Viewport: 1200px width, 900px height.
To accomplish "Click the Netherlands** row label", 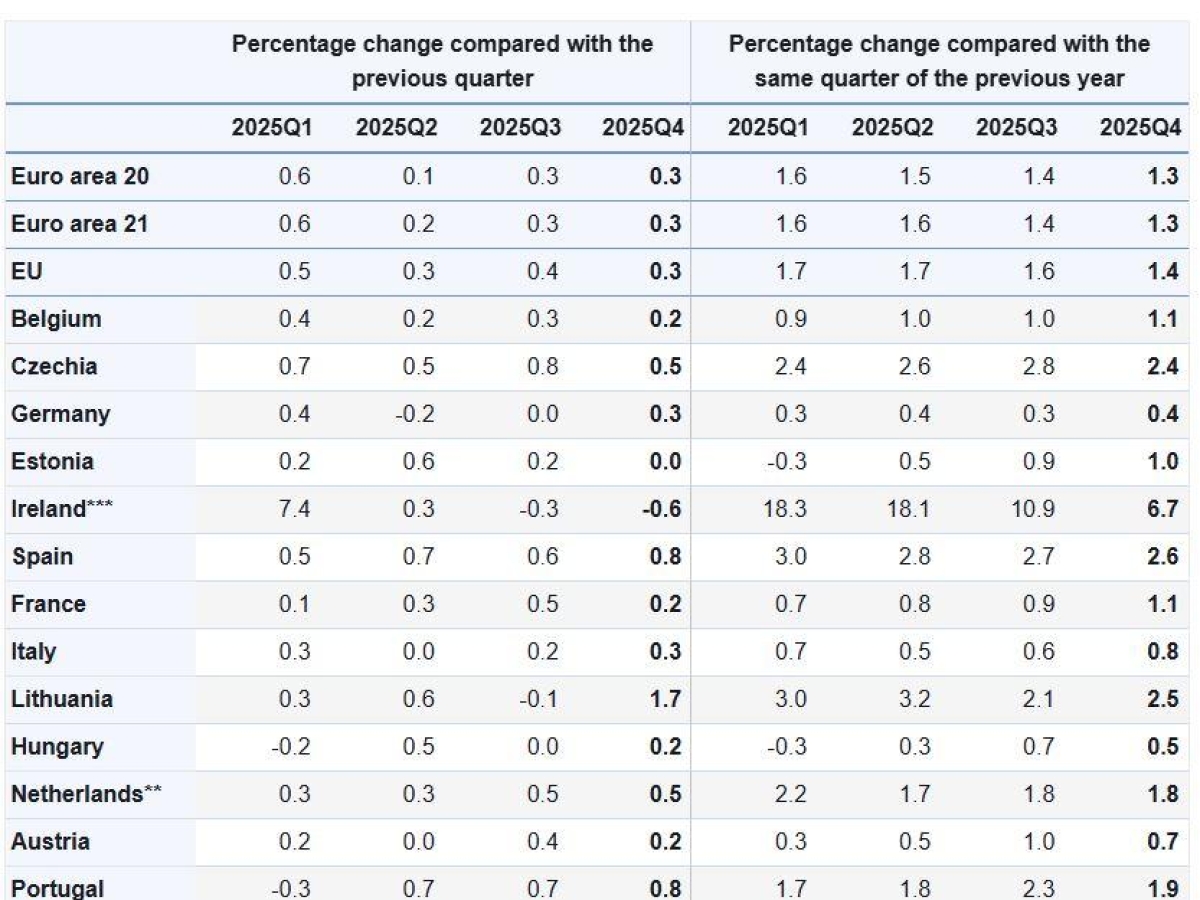I will pyautogui.click(x=87, y=794).
